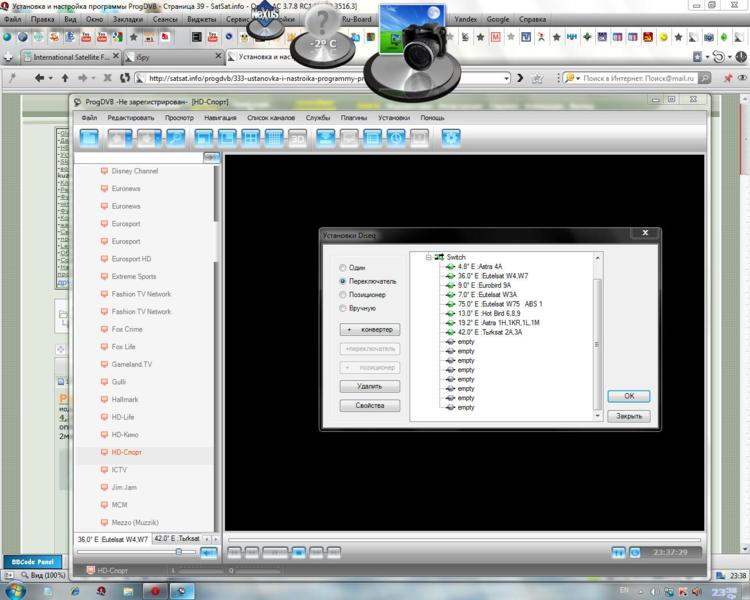This screenshot has width=750, height=600.
Task: Select the Вручную radio option
Action: click(x=344, y=309)
